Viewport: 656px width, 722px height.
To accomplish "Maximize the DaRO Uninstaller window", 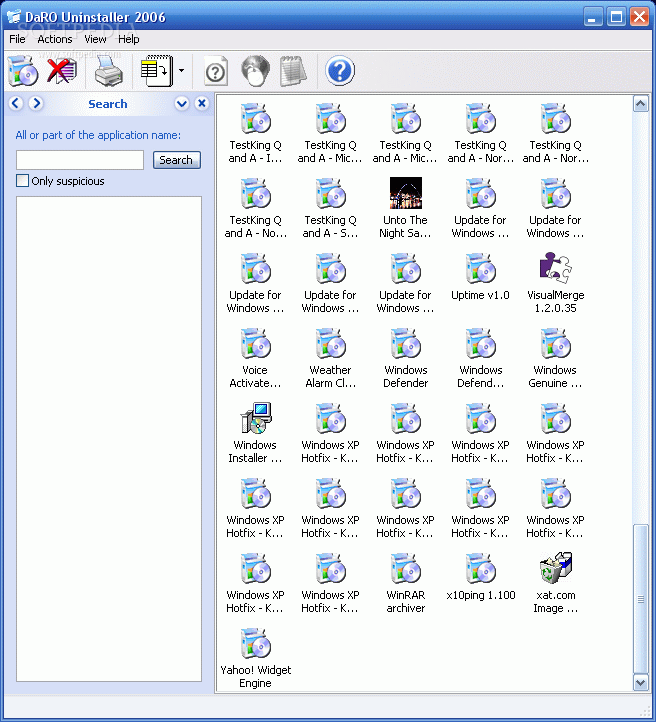I will pyautogui.click(x=616, y=17).
